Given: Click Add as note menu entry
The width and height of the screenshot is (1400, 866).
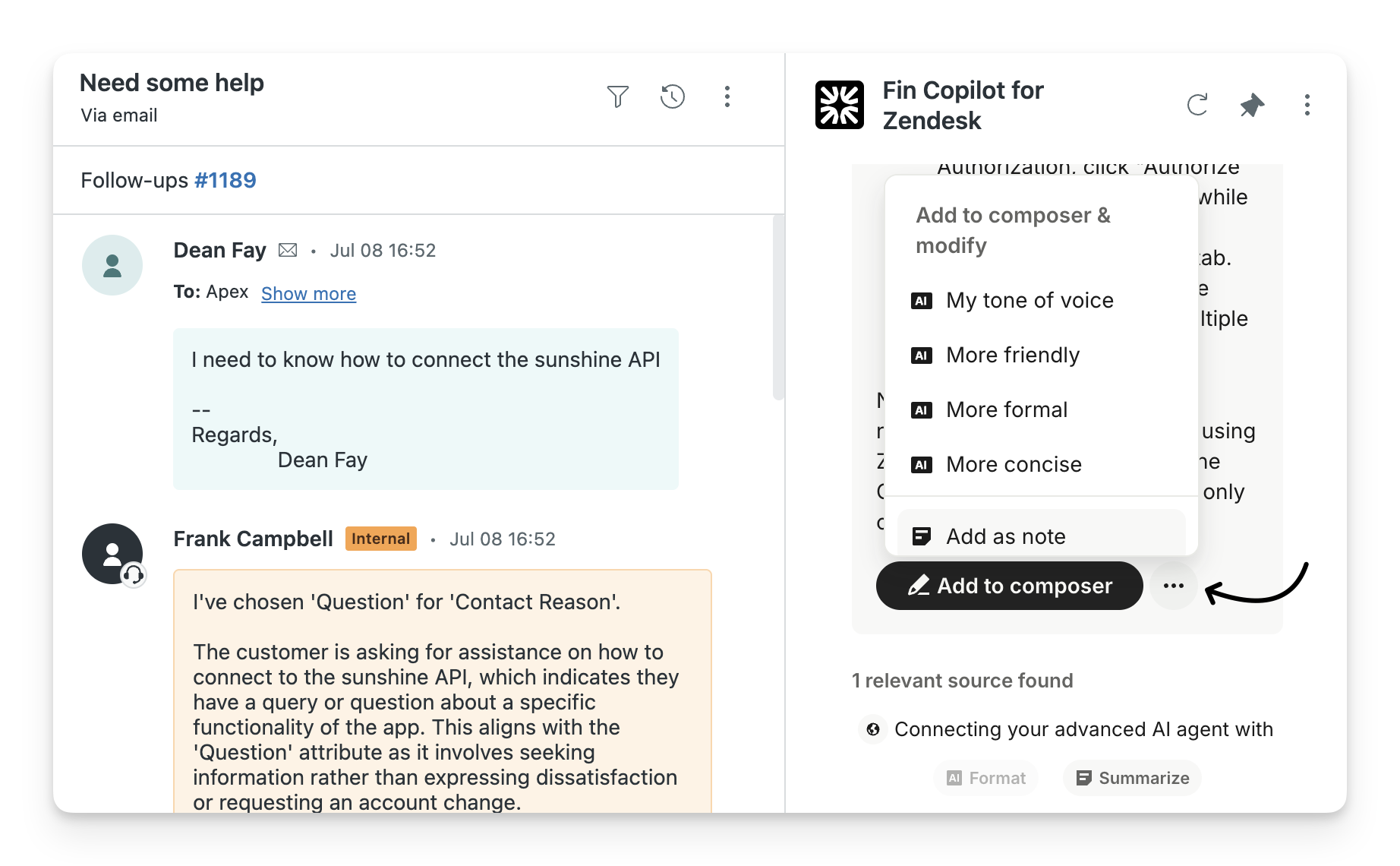Looking at the screenshot, I should click(x=1005, y=536).
